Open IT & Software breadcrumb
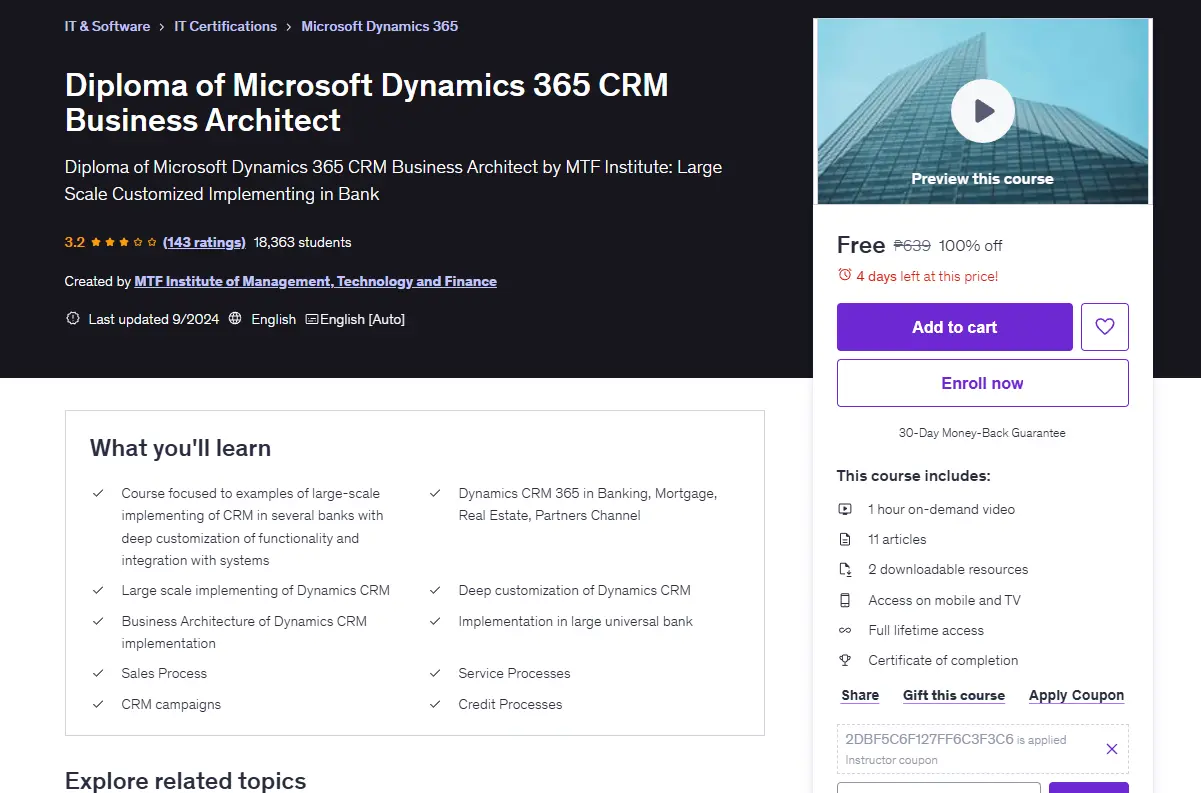This screenshot has width=1201, height=793. pos(107,26)
